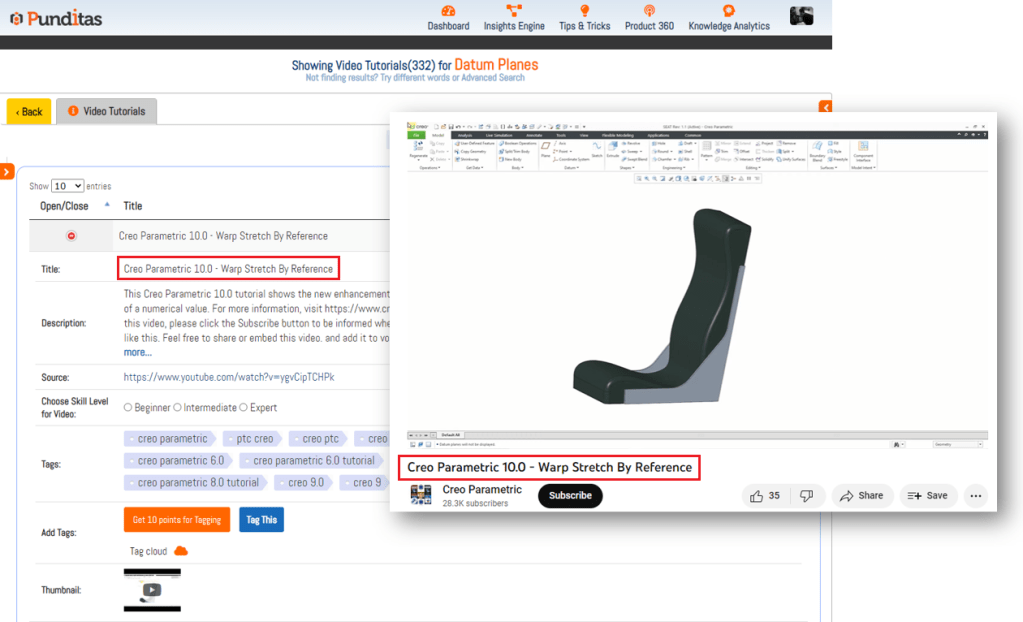The width and height of the screenshot is (1023, 622).
Task: Open Knowledge Analytics page
Action: (x=728, y=11)
